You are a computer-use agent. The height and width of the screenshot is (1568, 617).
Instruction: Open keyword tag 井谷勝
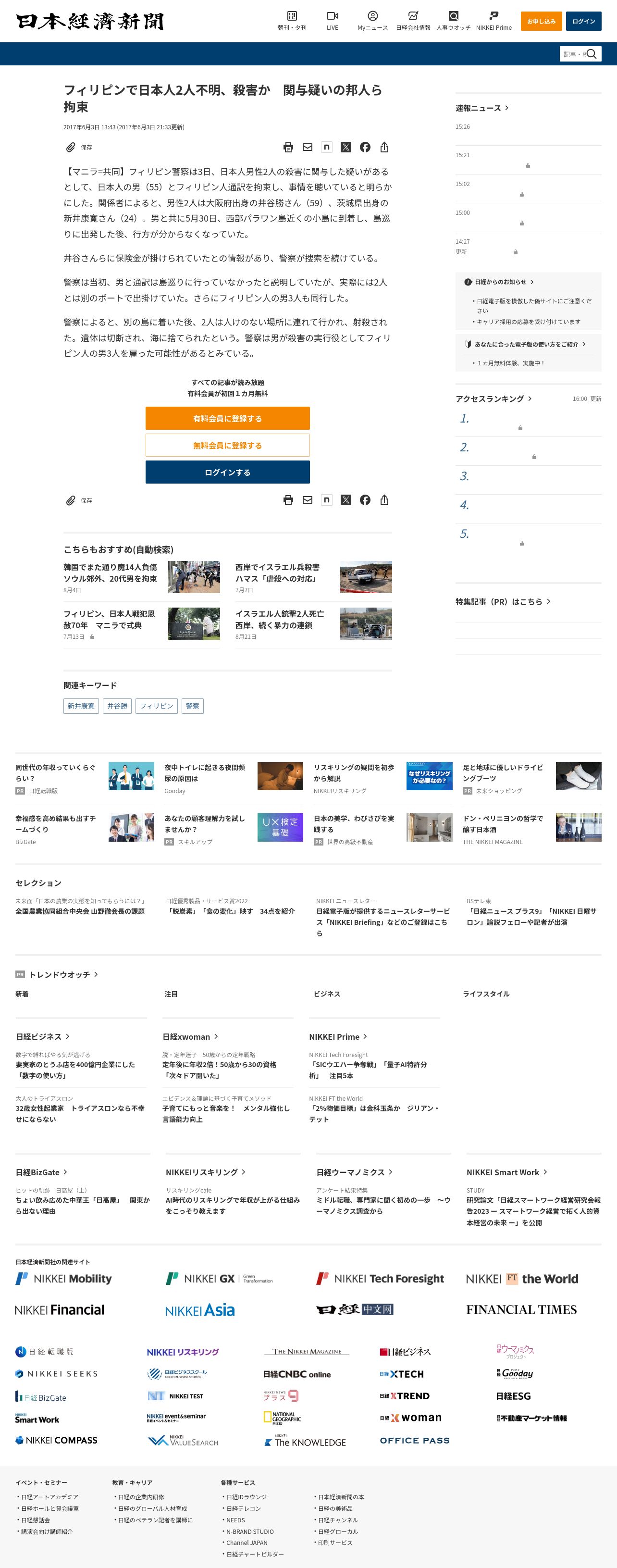click(x=117, y=706)
